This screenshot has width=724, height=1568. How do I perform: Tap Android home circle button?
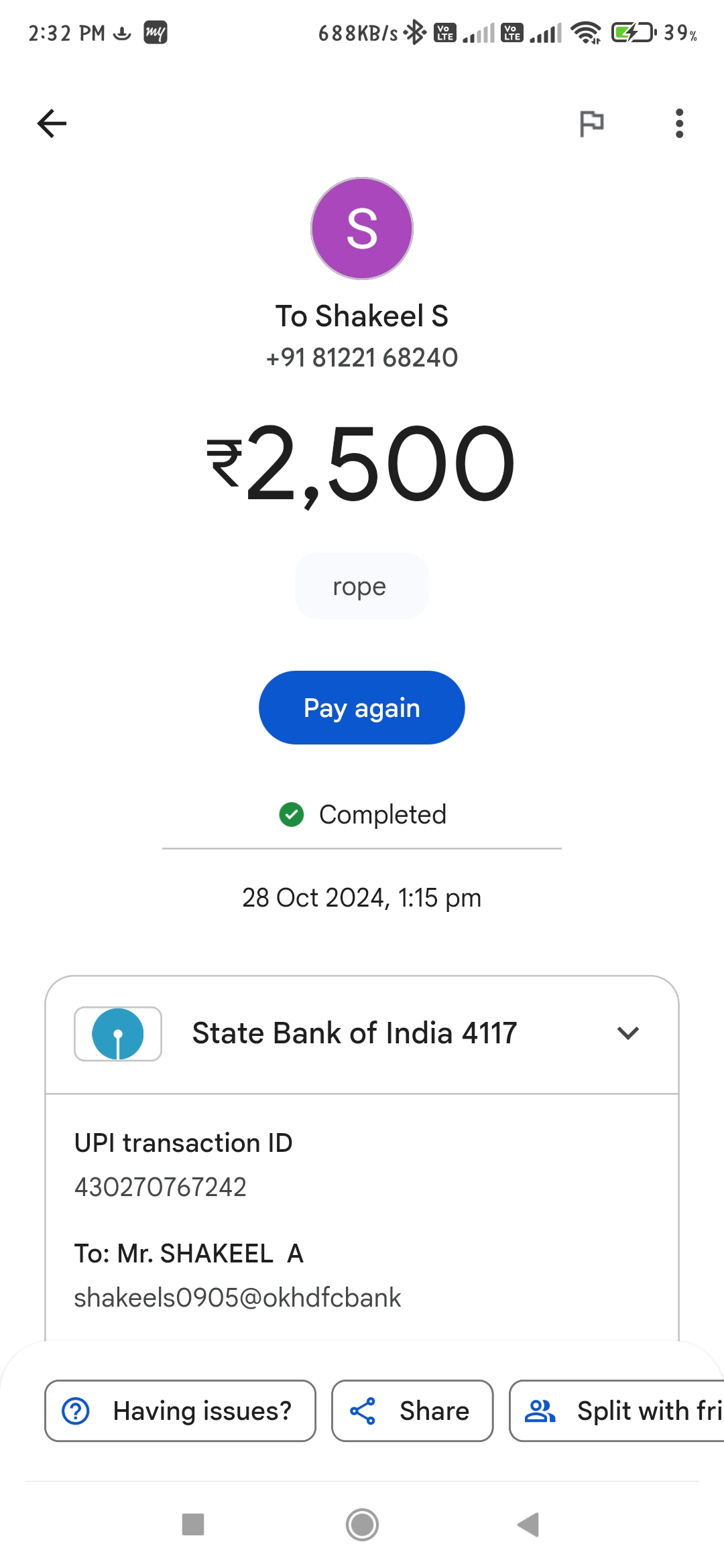362,1524
